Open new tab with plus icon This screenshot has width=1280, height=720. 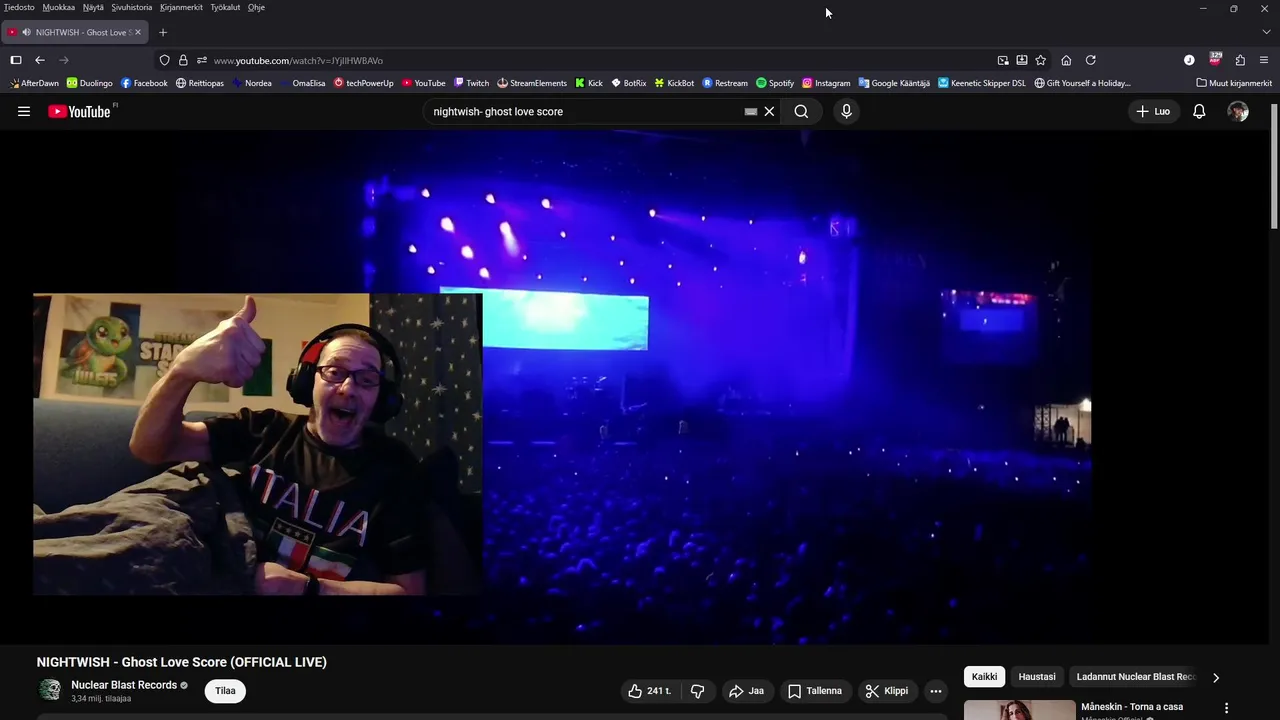click(x=163, y=32)
